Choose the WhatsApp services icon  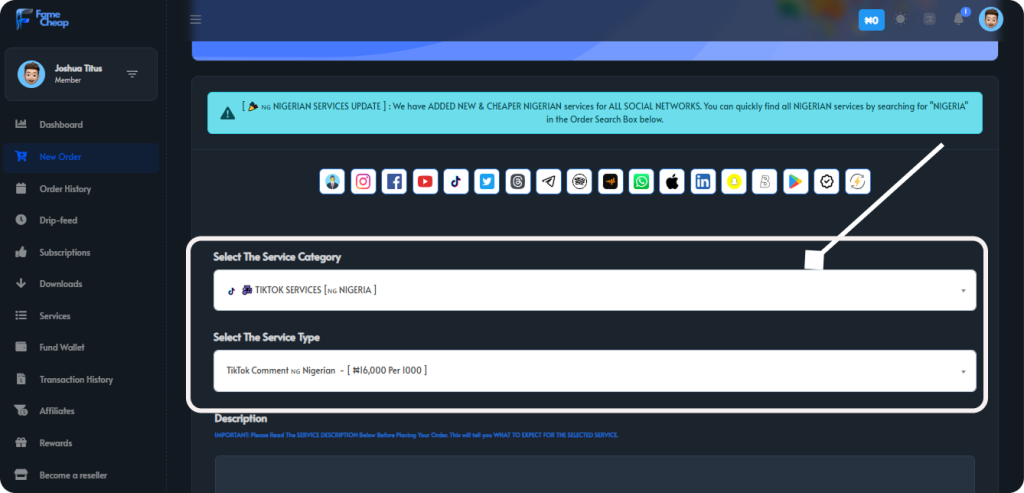pos(641,182)
